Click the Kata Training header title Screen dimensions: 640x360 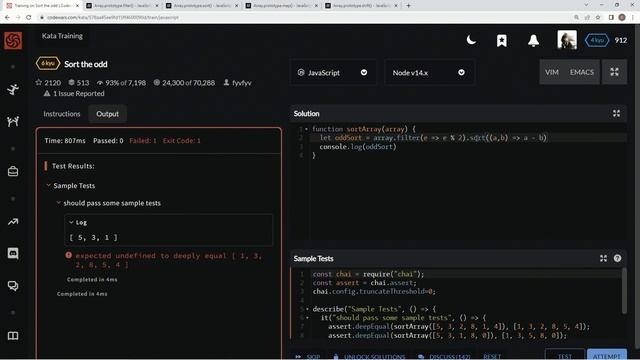point(62,36)
